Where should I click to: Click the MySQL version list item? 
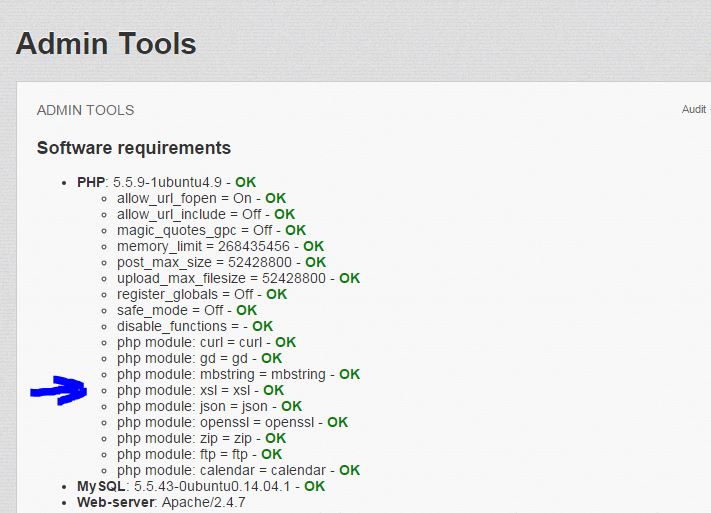tap(200, 486)
